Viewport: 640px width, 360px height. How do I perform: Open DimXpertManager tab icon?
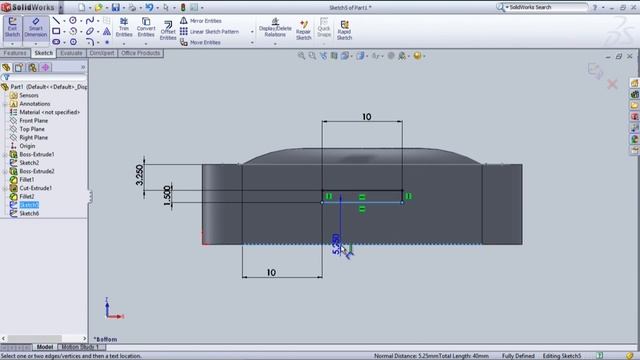[45, 67]
